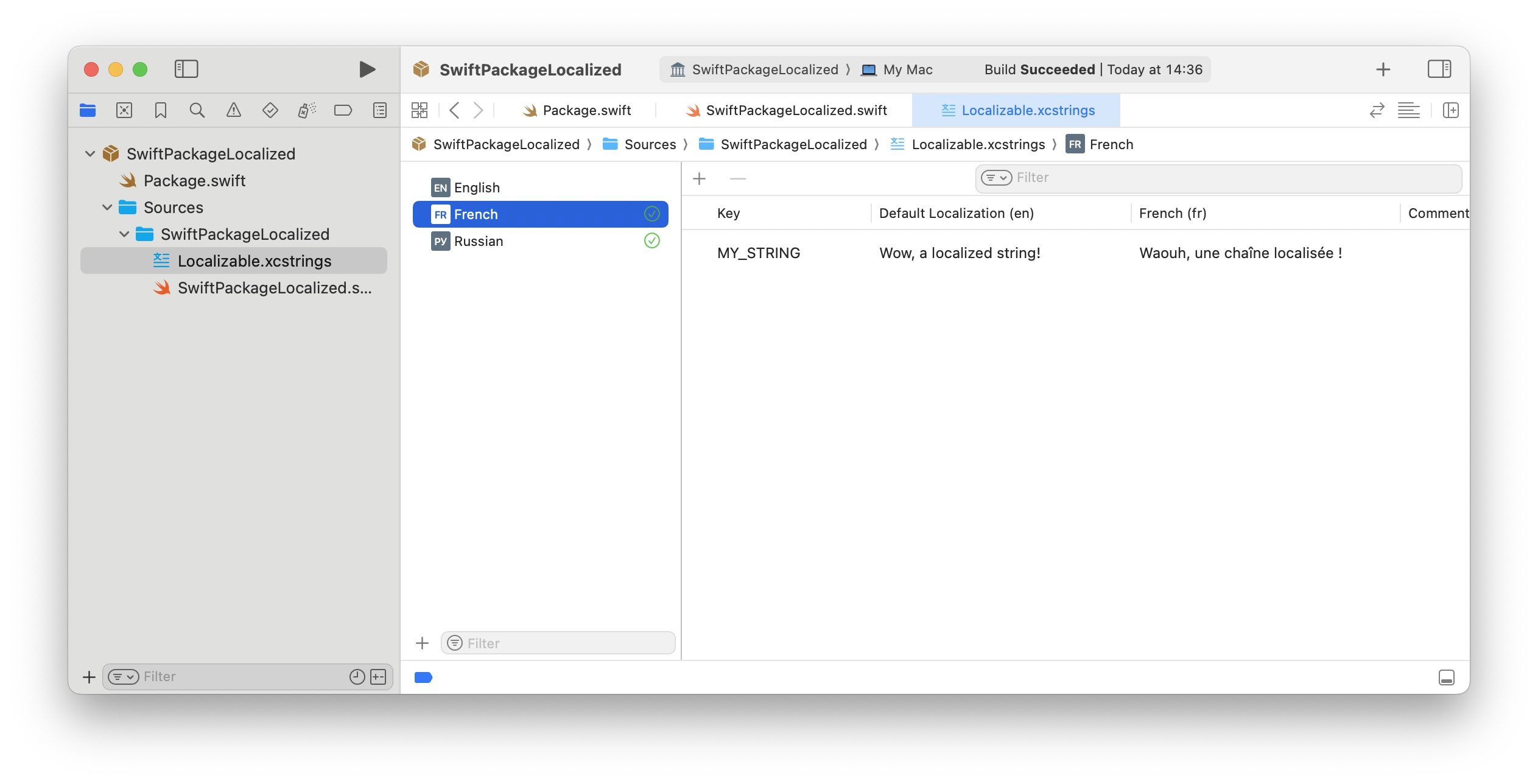Image resolution: width=1538 pixels, height=784 pixels.
Task: Open the Issue navigator warning icon
Action: click(234, 110)
